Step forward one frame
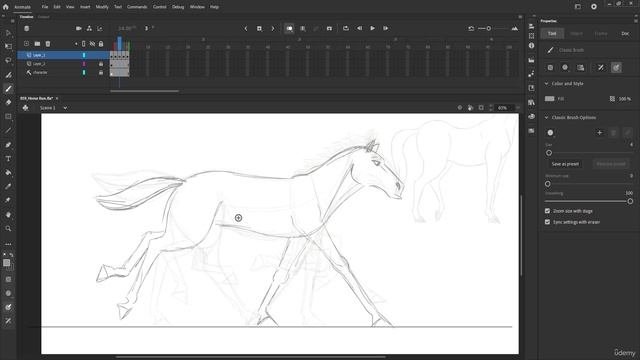This screenshot has width=640, height=360. [x=385, y=29]
